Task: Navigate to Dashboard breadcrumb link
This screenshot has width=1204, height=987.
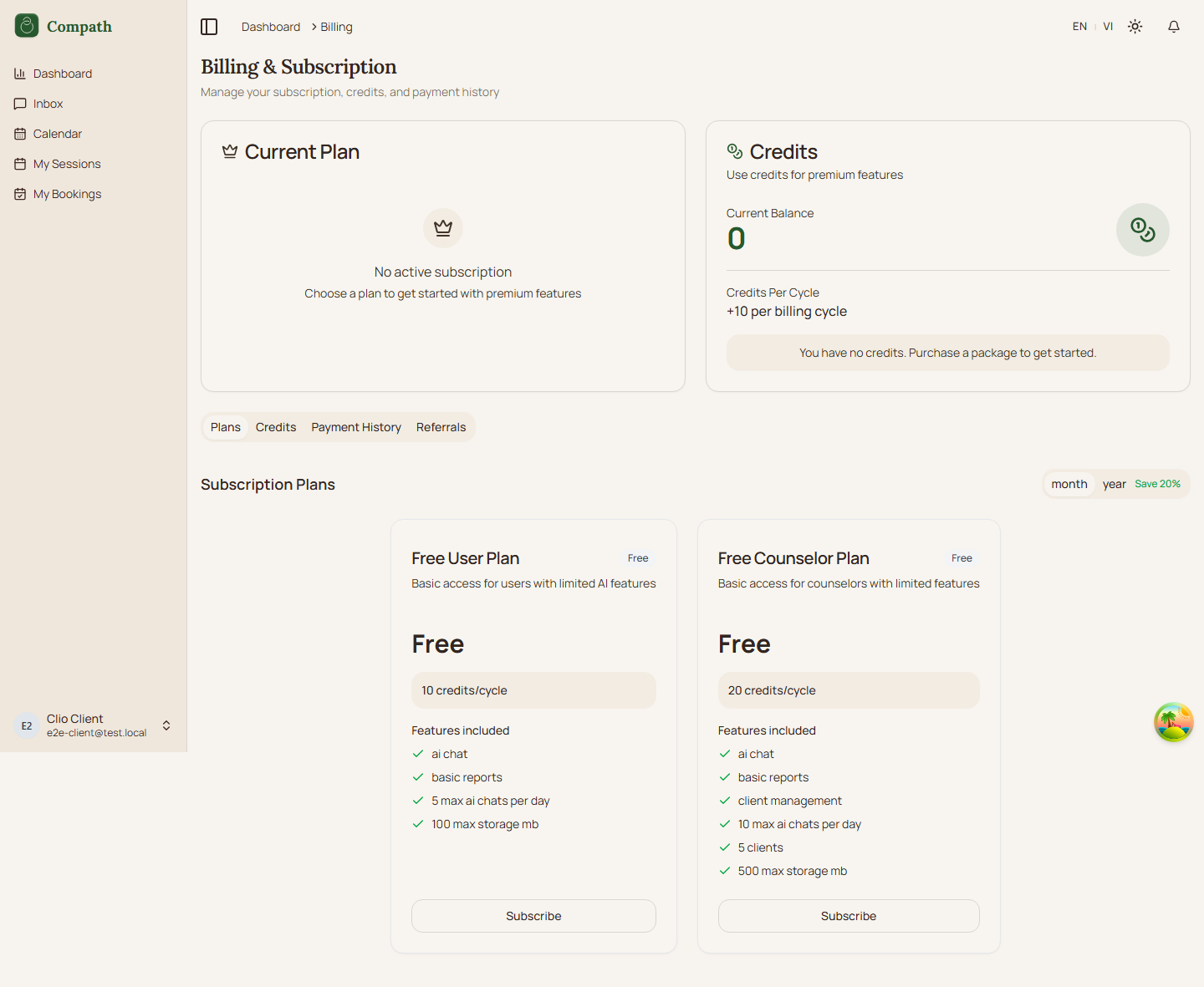Action: coord(270,27)
